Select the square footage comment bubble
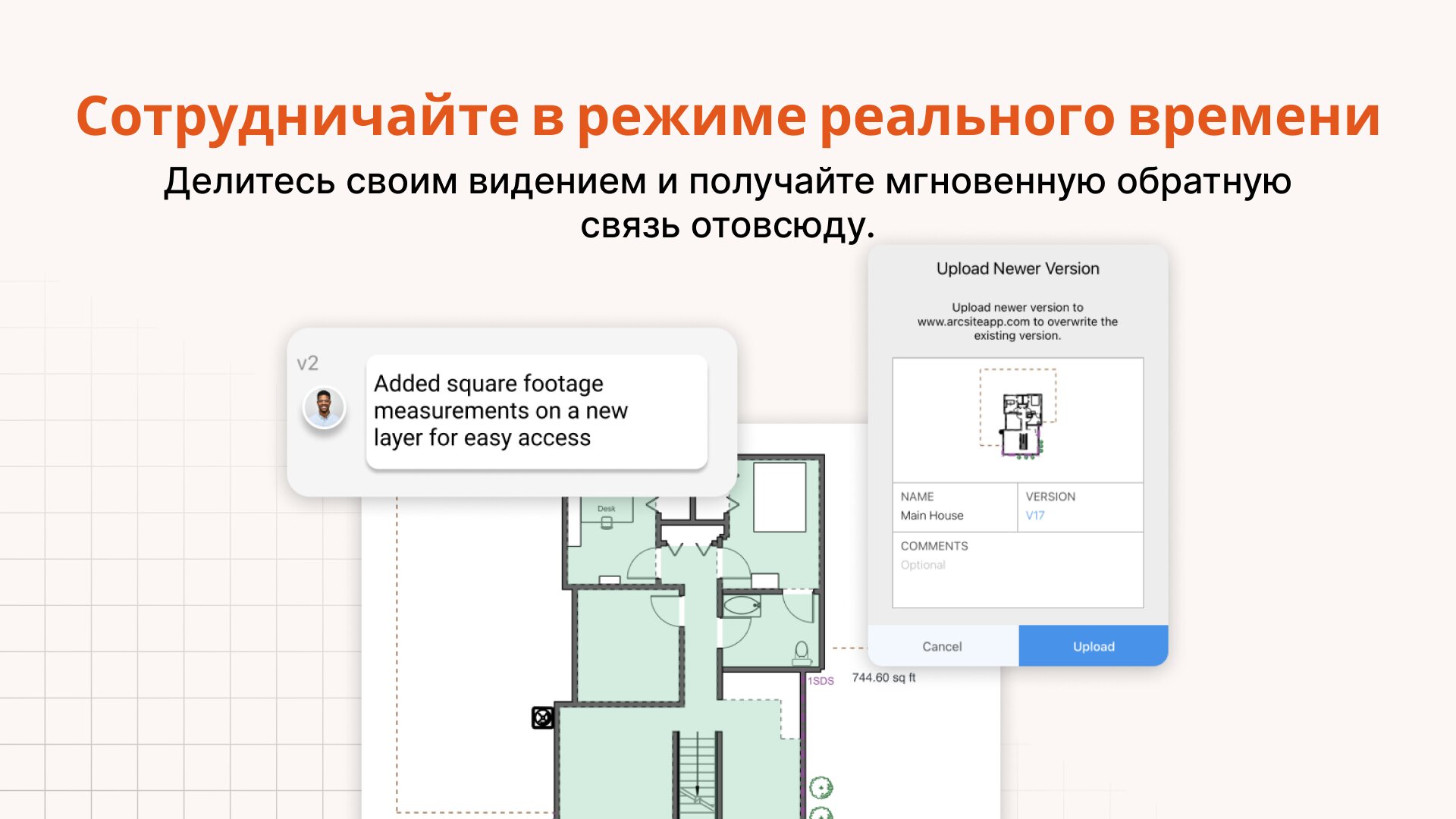Screen dimensions: 1456x819 [536, 412]
